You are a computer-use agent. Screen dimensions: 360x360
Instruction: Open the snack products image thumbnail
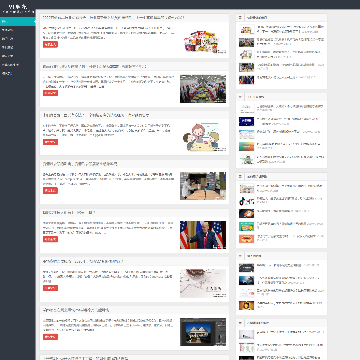pos(203,41)
